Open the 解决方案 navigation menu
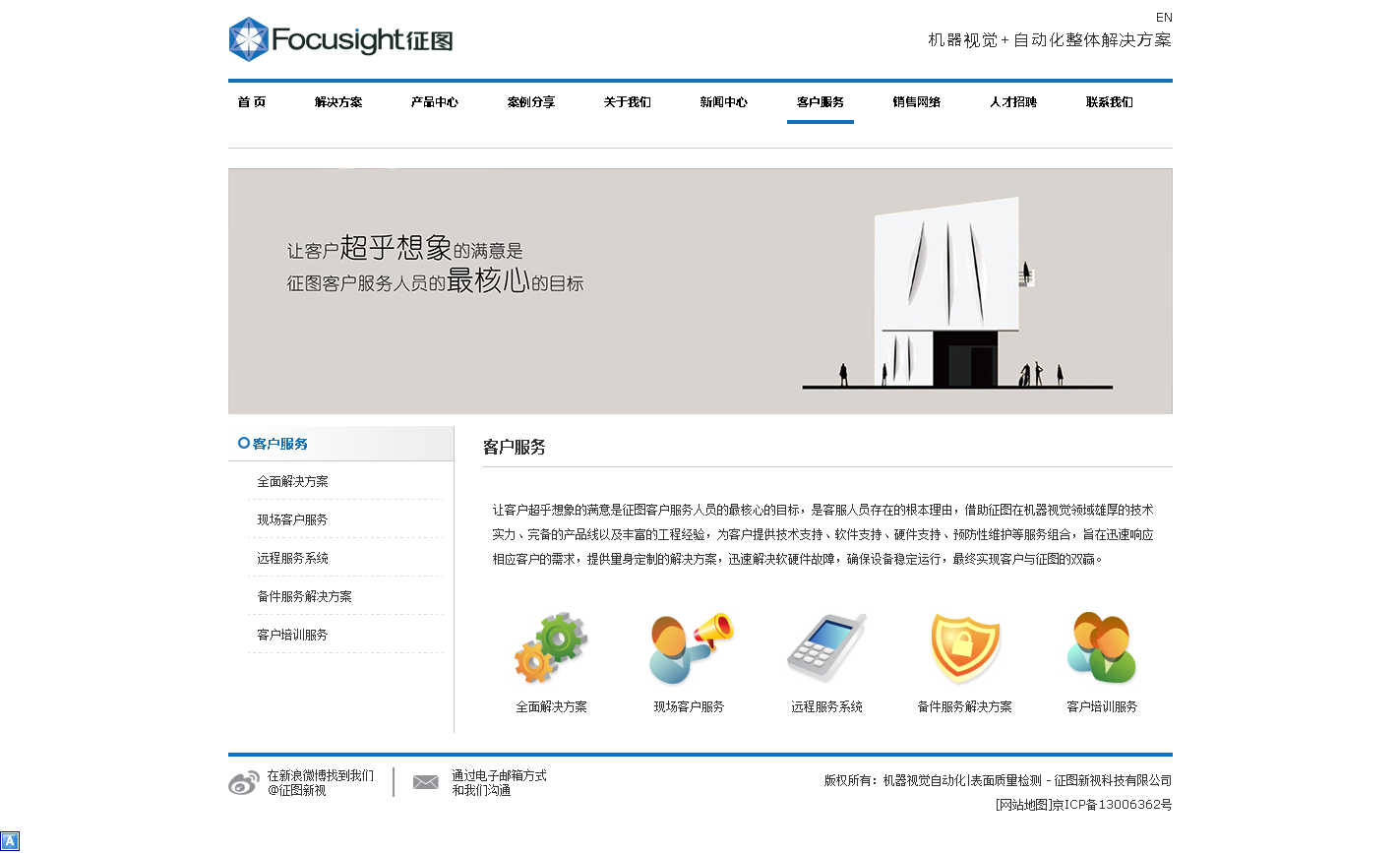This screenshot has height=853, width=1400. point(338,102)
